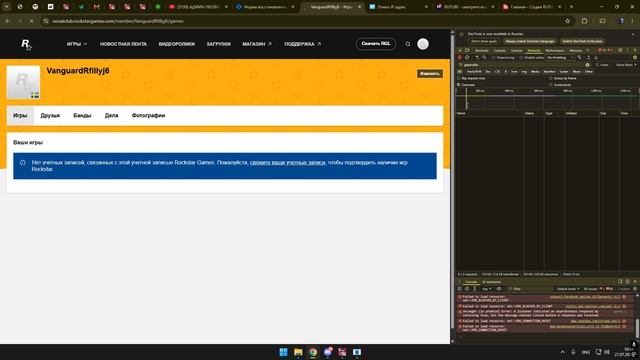This screenshot has width=640, height=360.
Task: Open the console context 'top' dropdown
Action: [x=486, y=289]
